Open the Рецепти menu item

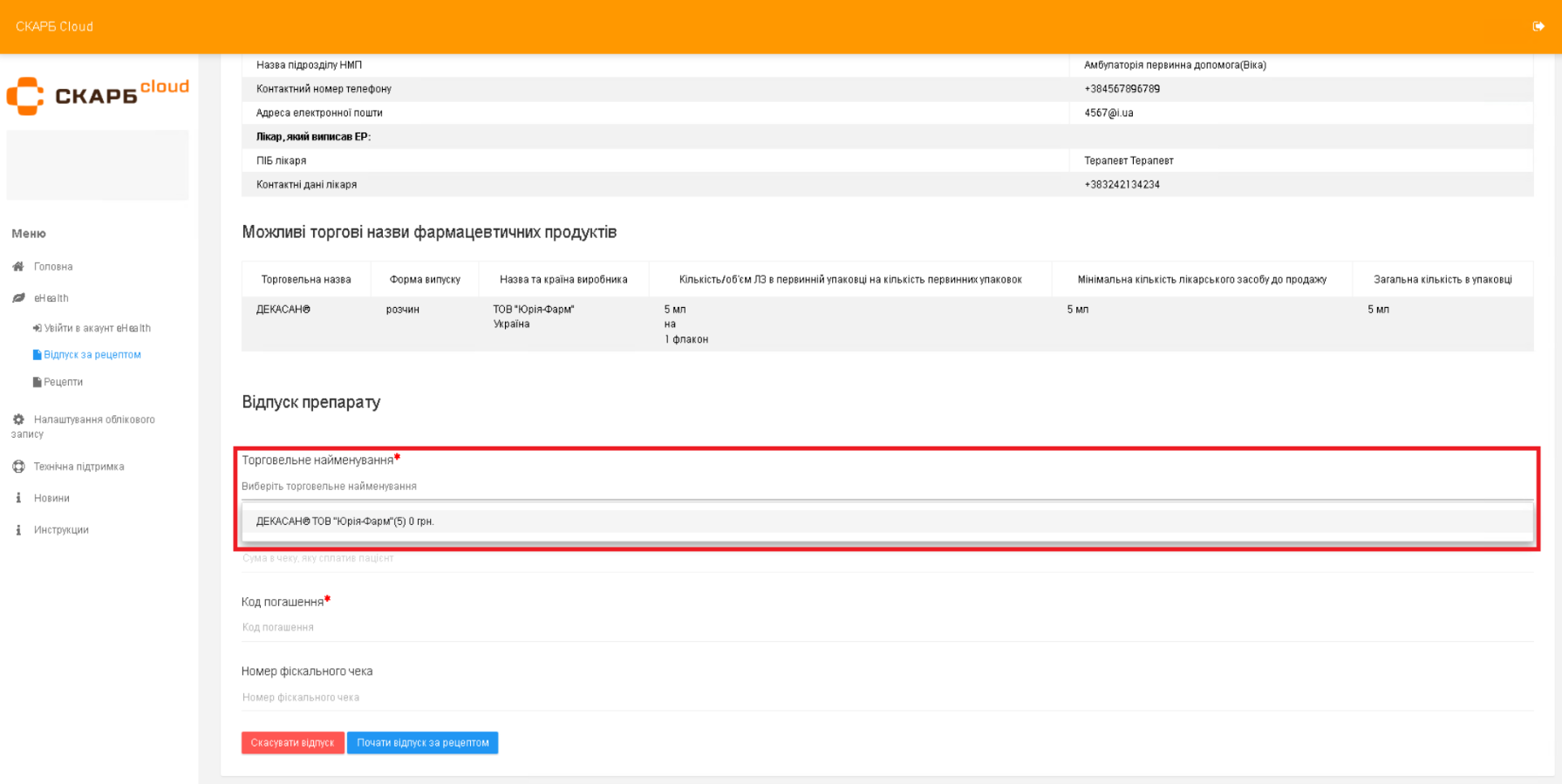(x=63, y=382)
